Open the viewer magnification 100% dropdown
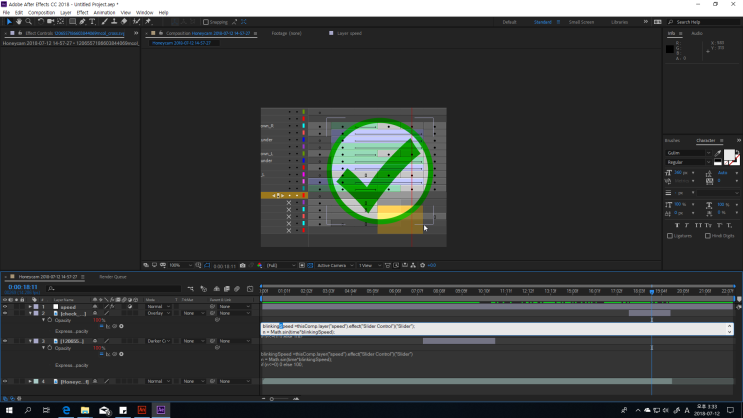Image resolution: width=743 pixels, height=418 pixels. coord(181,265)
